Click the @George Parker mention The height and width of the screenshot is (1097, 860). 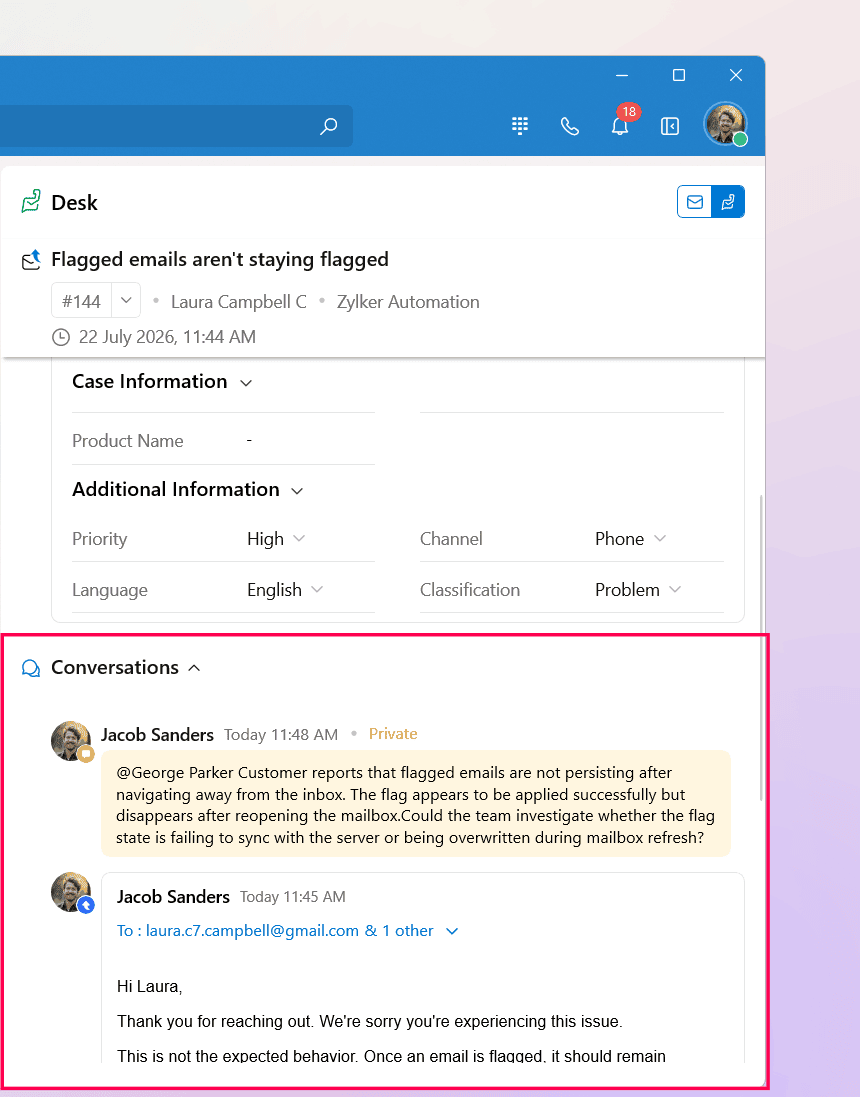175,773
